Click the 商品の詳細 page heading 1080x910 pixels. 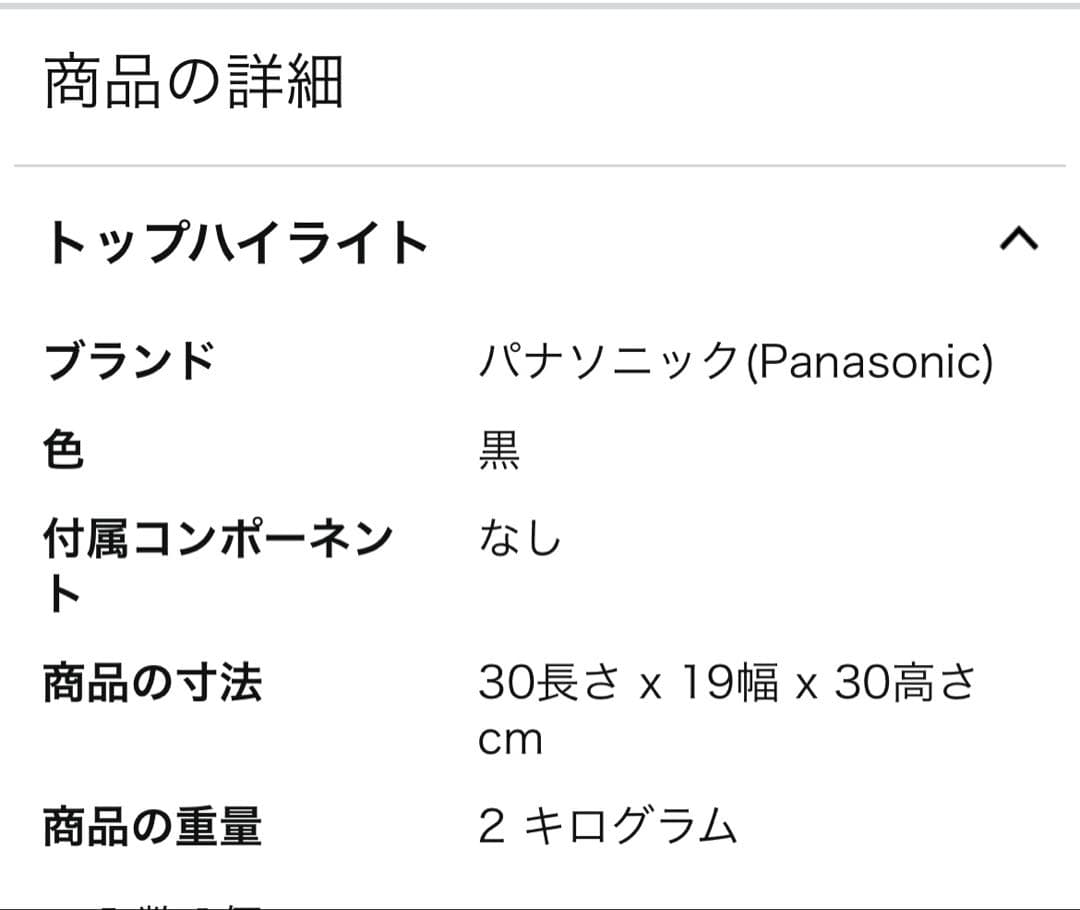coord(194,83)
